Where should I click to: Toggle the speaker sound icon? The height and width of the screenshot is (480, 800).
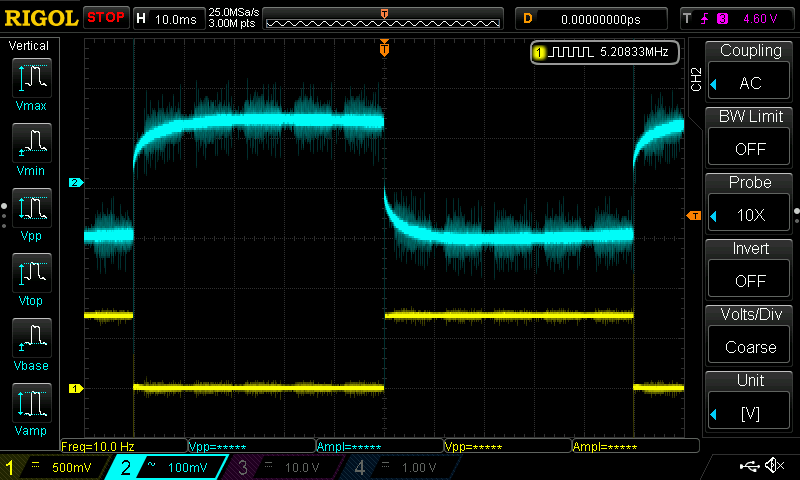pyautogui.click(x=773, y=466)
